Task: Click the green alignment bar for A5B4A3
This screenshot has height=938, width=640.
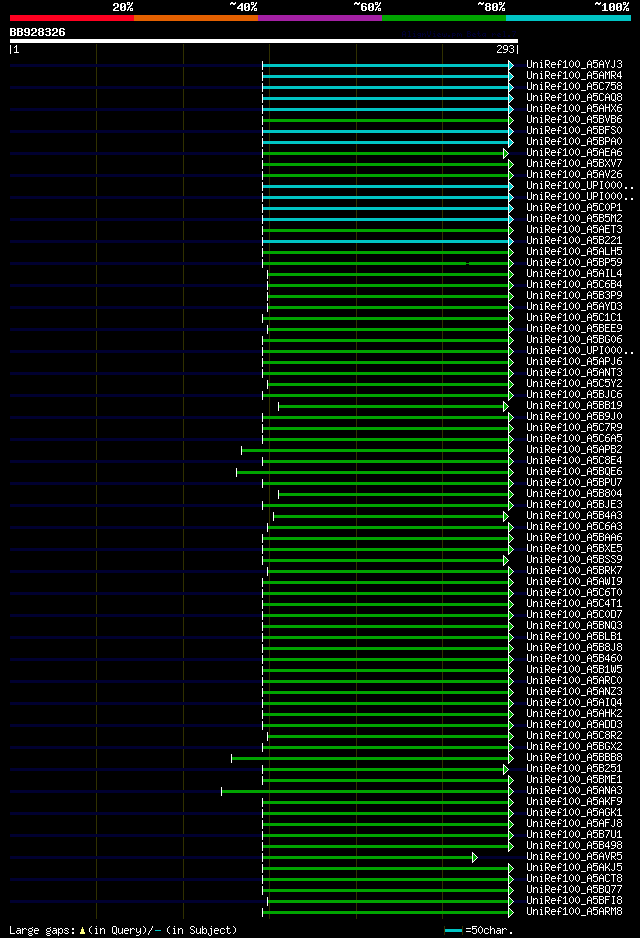Action: (389, 517)
